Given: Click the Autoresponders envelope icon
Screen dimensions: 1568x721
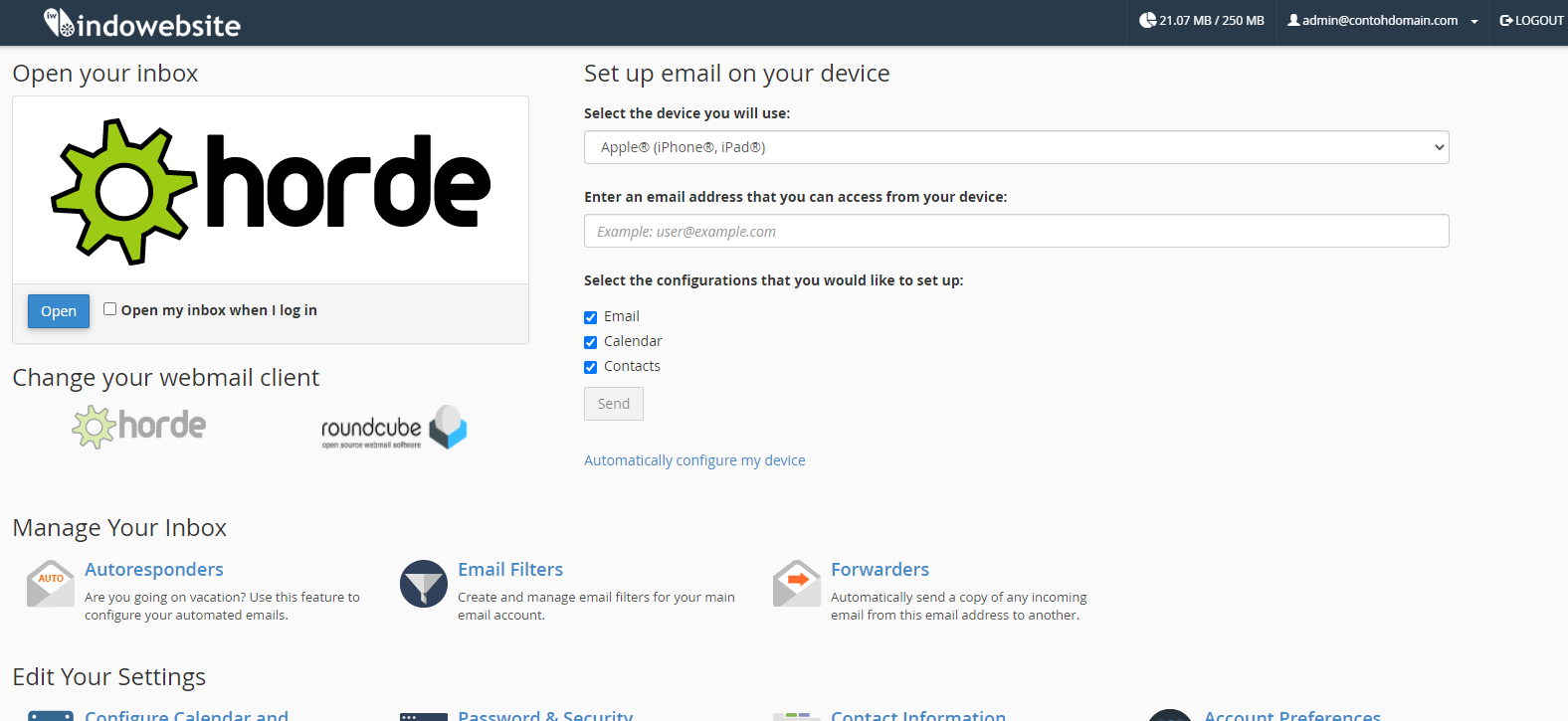Looking at the screenshot, I should [x=51, y=584].
